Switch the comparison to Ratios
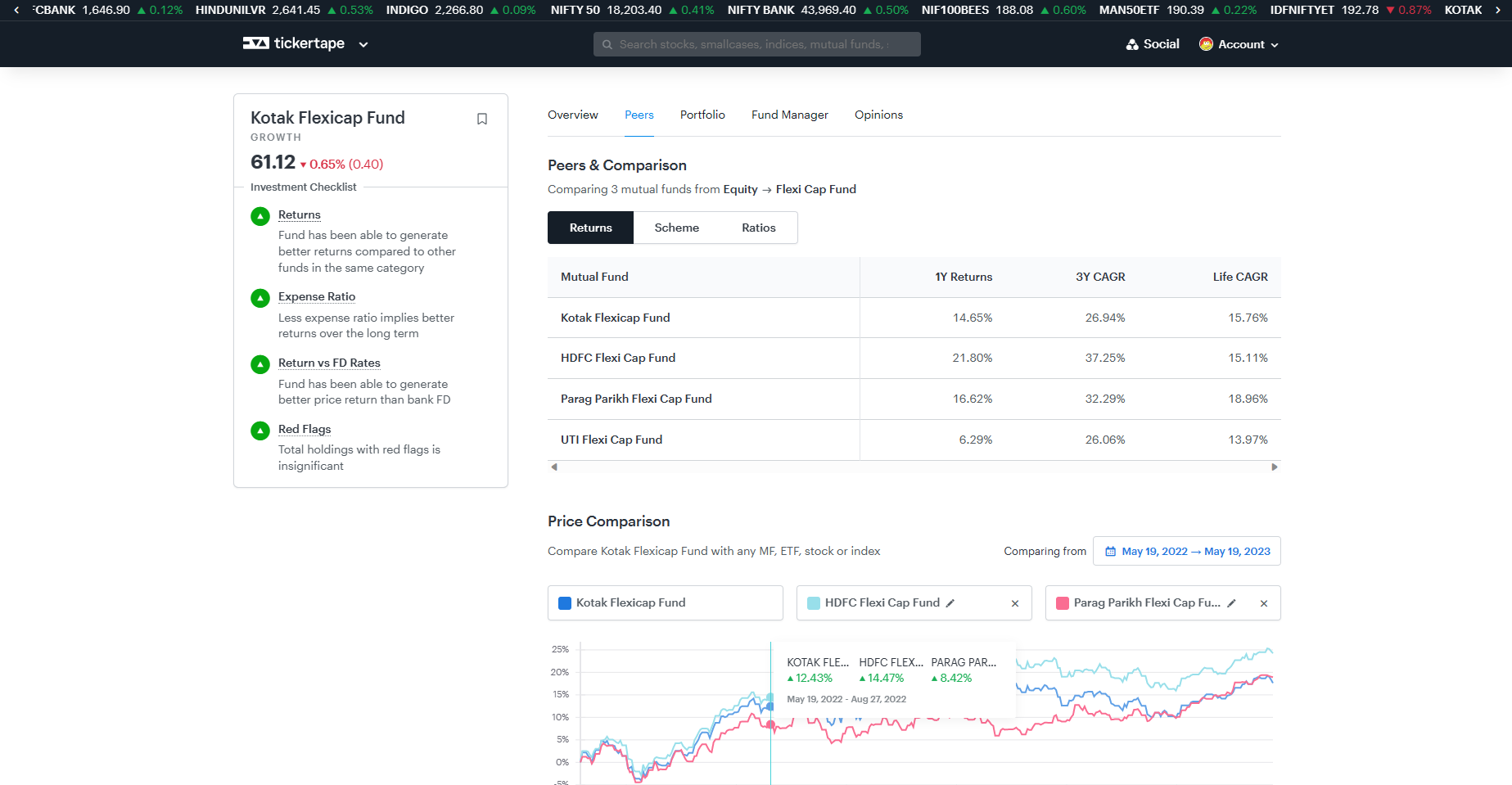The width and height of the screenshot is (1512, 785). (x=759, y=228)
